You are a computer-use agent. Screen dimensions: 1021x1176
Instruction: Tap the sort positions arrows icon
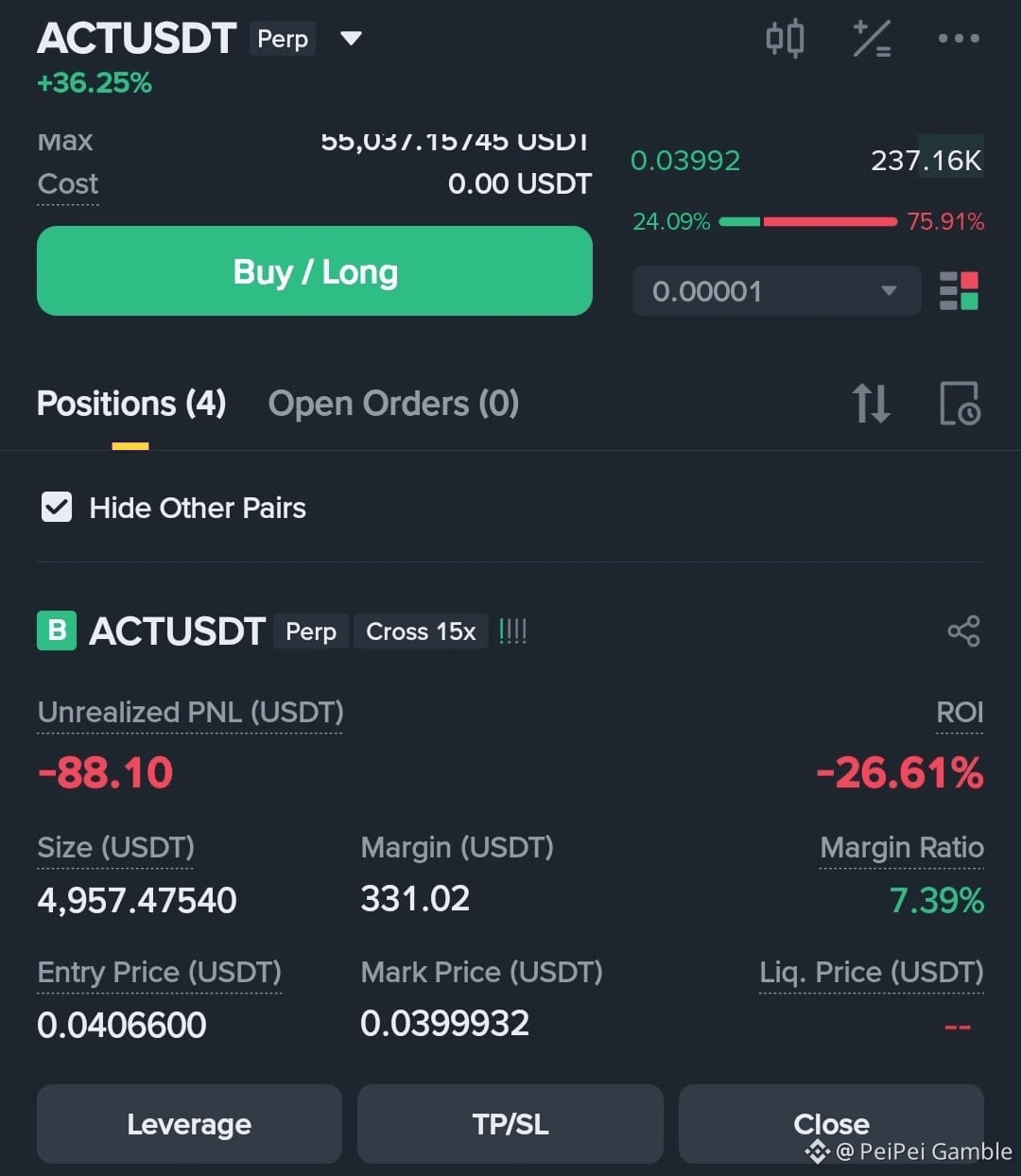(871, 404)
